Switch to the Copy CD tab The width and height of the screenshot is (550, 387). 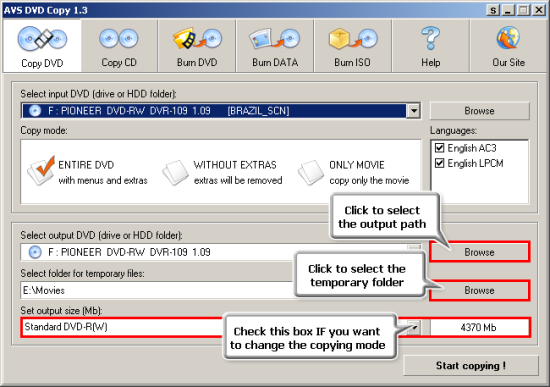click(x=119, y=46)
